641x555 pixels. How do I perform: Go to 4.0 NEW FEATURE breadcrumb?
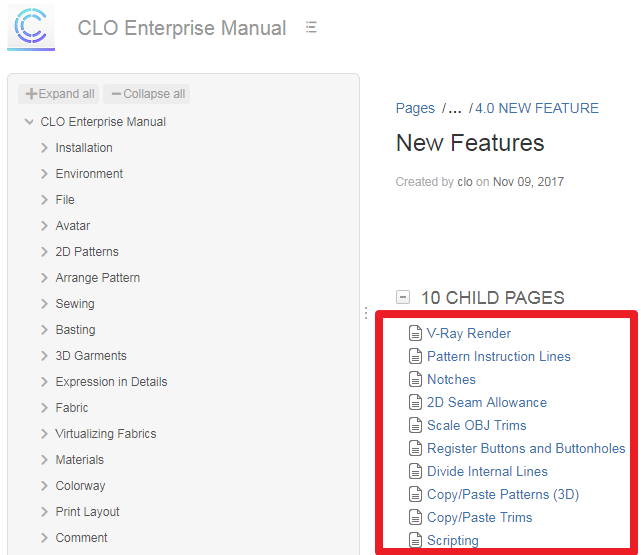pyautogui.click(x=537, y=108)
